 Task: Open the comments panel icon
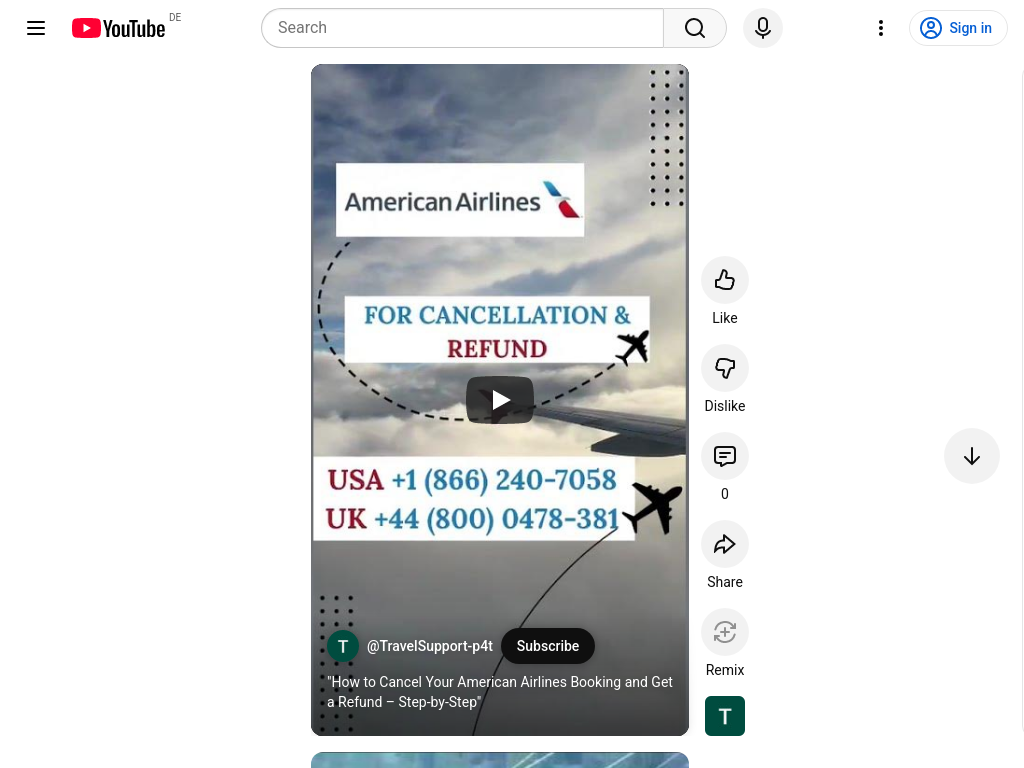click(725, 456)
